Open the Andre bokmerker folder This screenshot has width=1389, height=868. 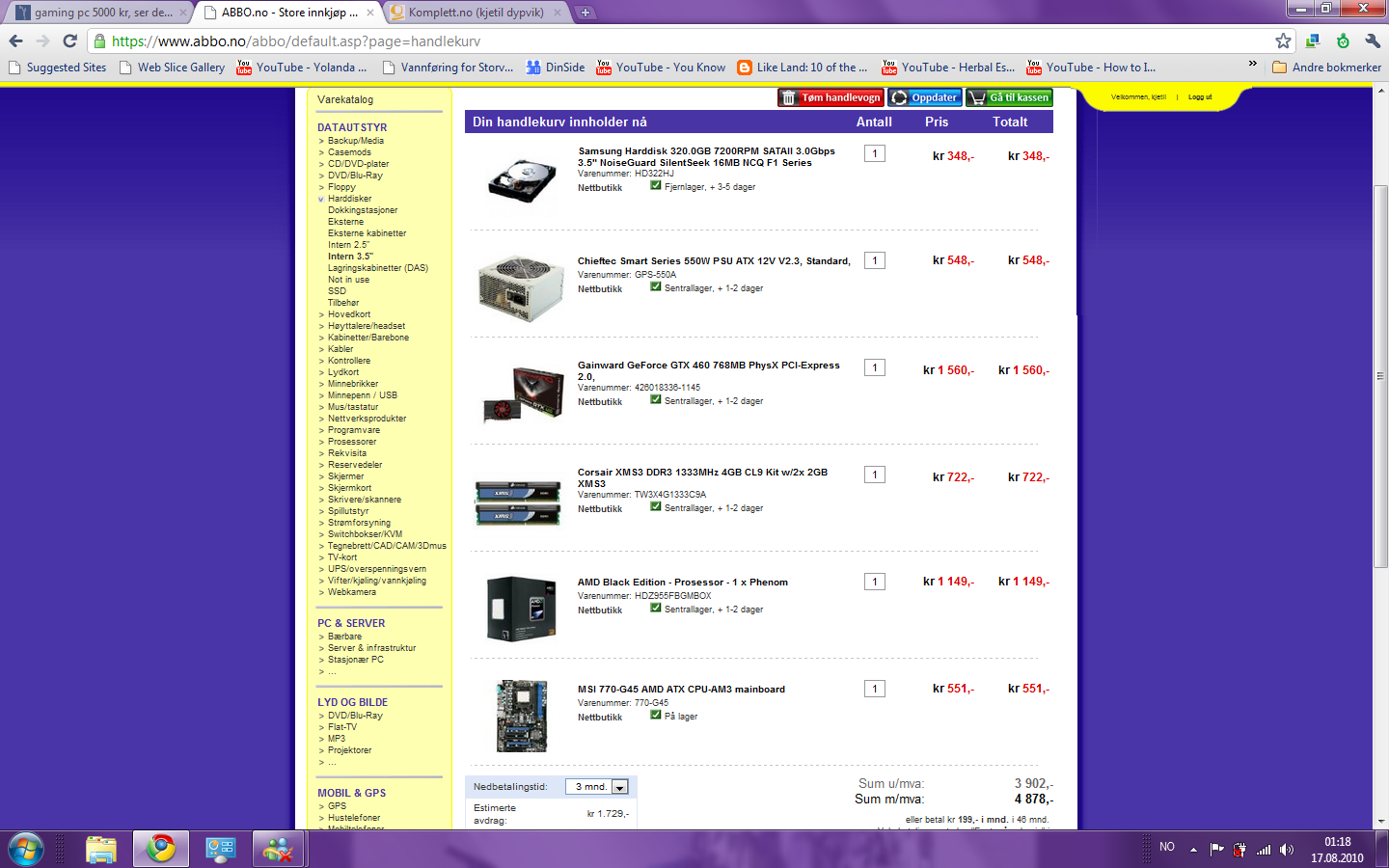pyautogui.click(x=1327, y=68)
